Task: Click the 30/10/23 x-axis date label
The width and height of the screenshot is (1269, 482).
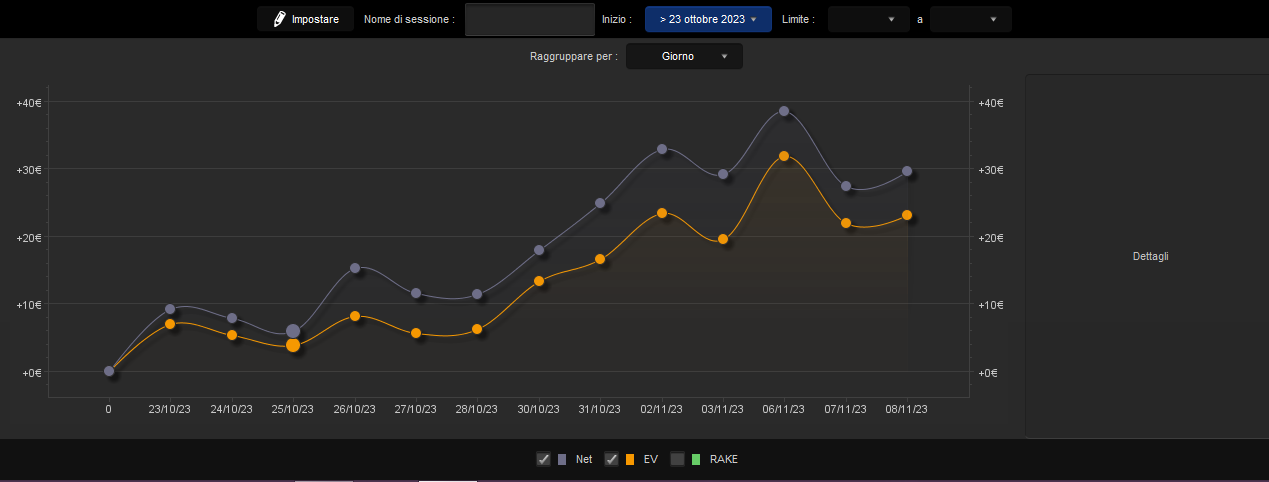Action: click(x=539, y=409)
